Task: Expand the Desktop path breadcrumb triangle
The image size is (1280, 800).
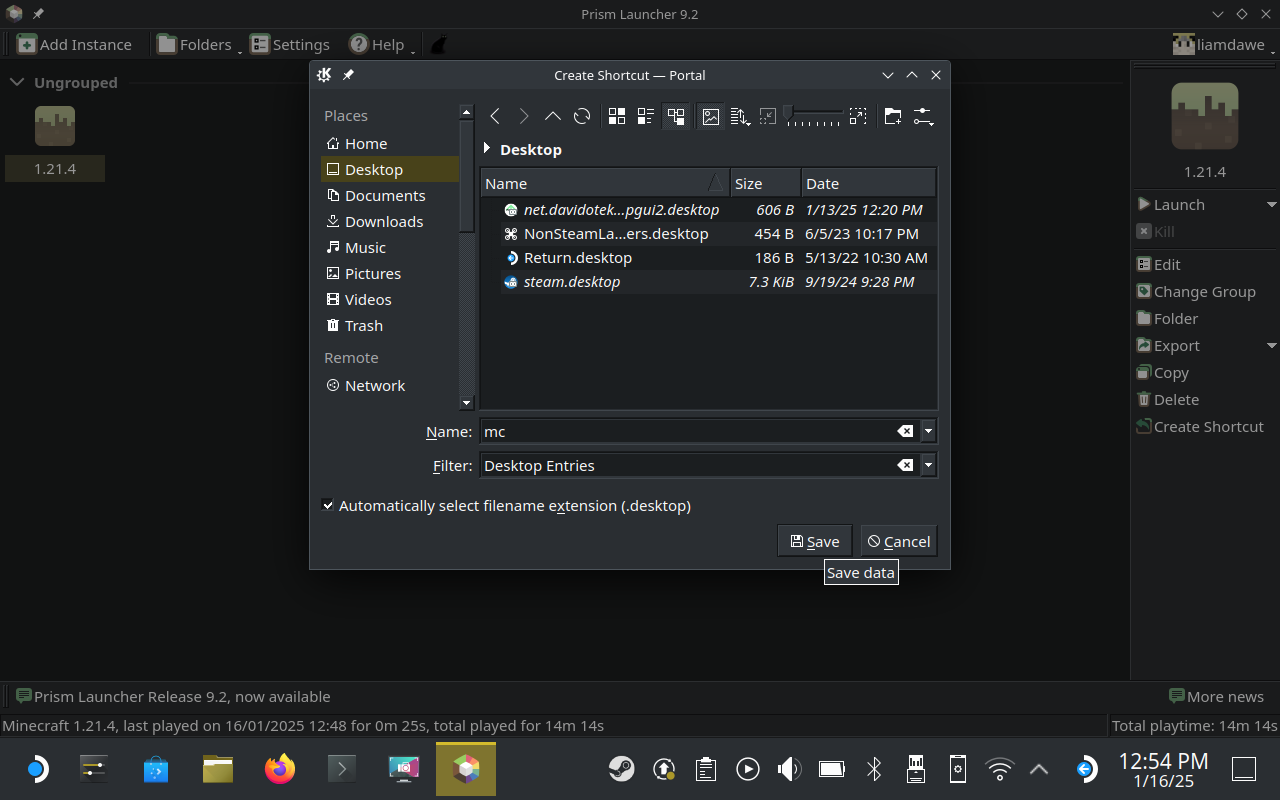Action: [487, 149]
